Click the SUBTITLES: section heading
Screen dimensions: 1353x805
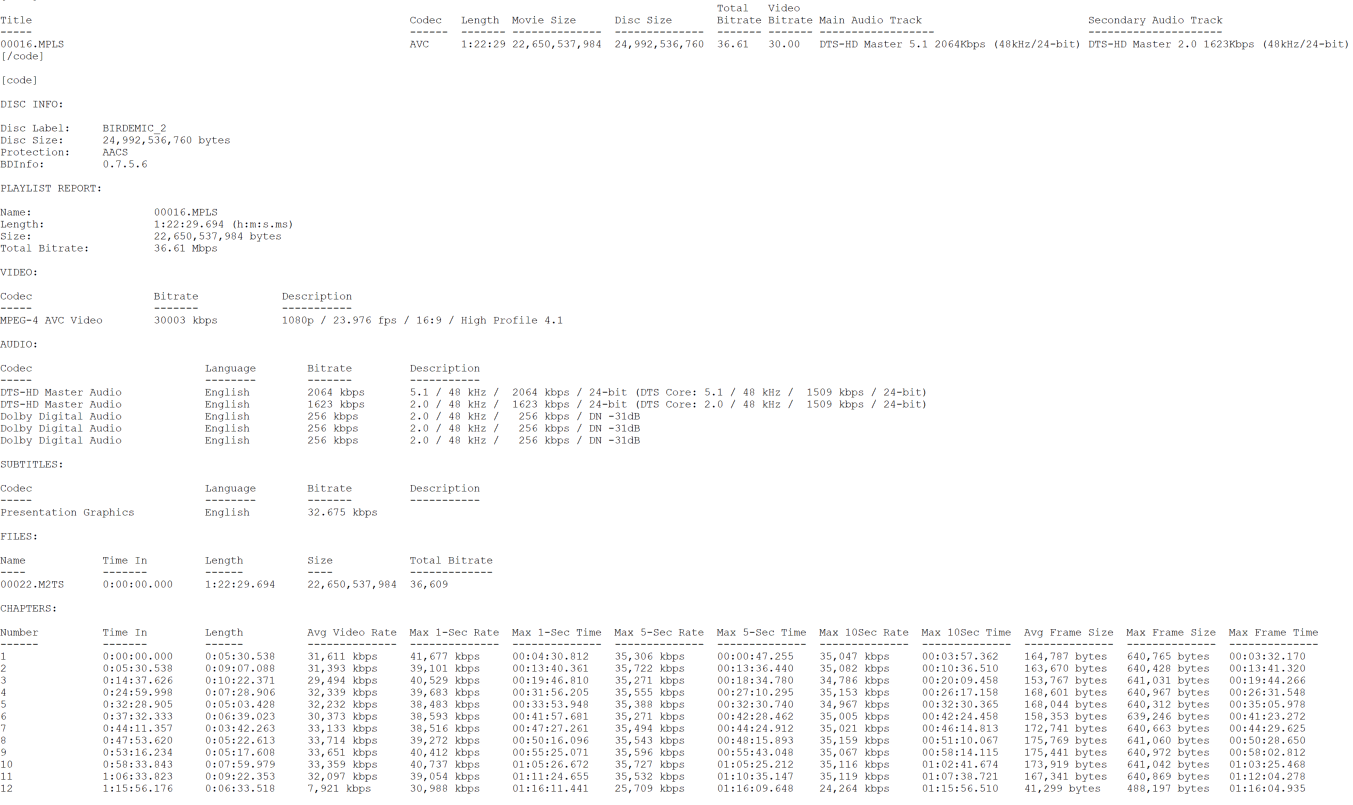32,465
